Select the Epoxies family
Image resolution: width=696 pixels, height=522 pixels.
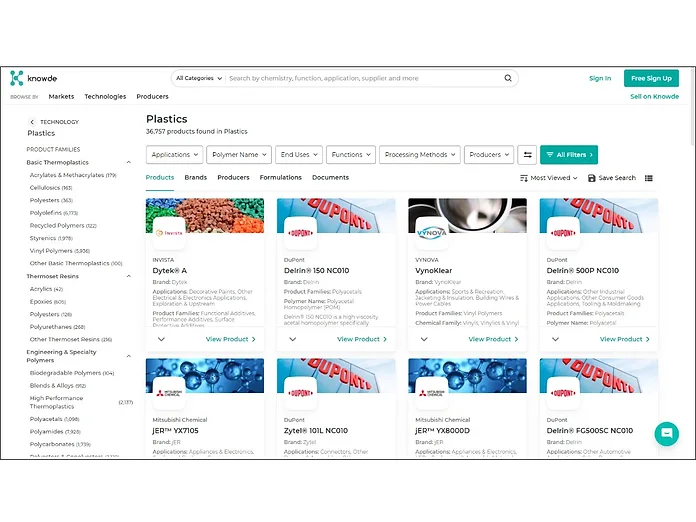[47, 301]
